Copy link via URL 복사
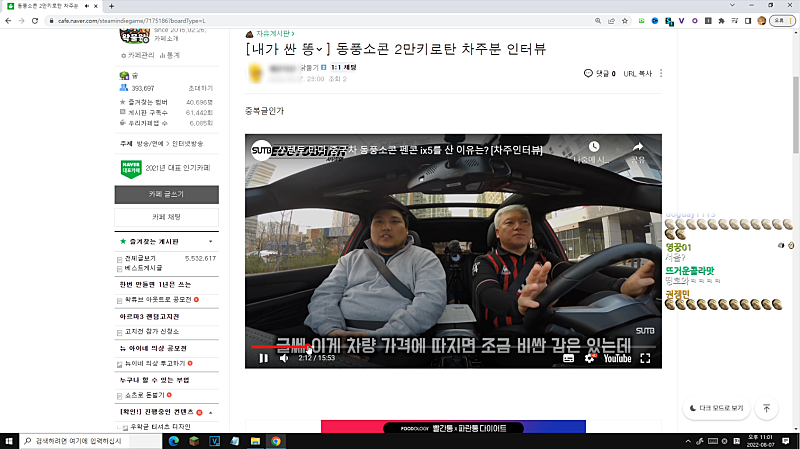Screen dimensions: 800x449 [637, 73]
